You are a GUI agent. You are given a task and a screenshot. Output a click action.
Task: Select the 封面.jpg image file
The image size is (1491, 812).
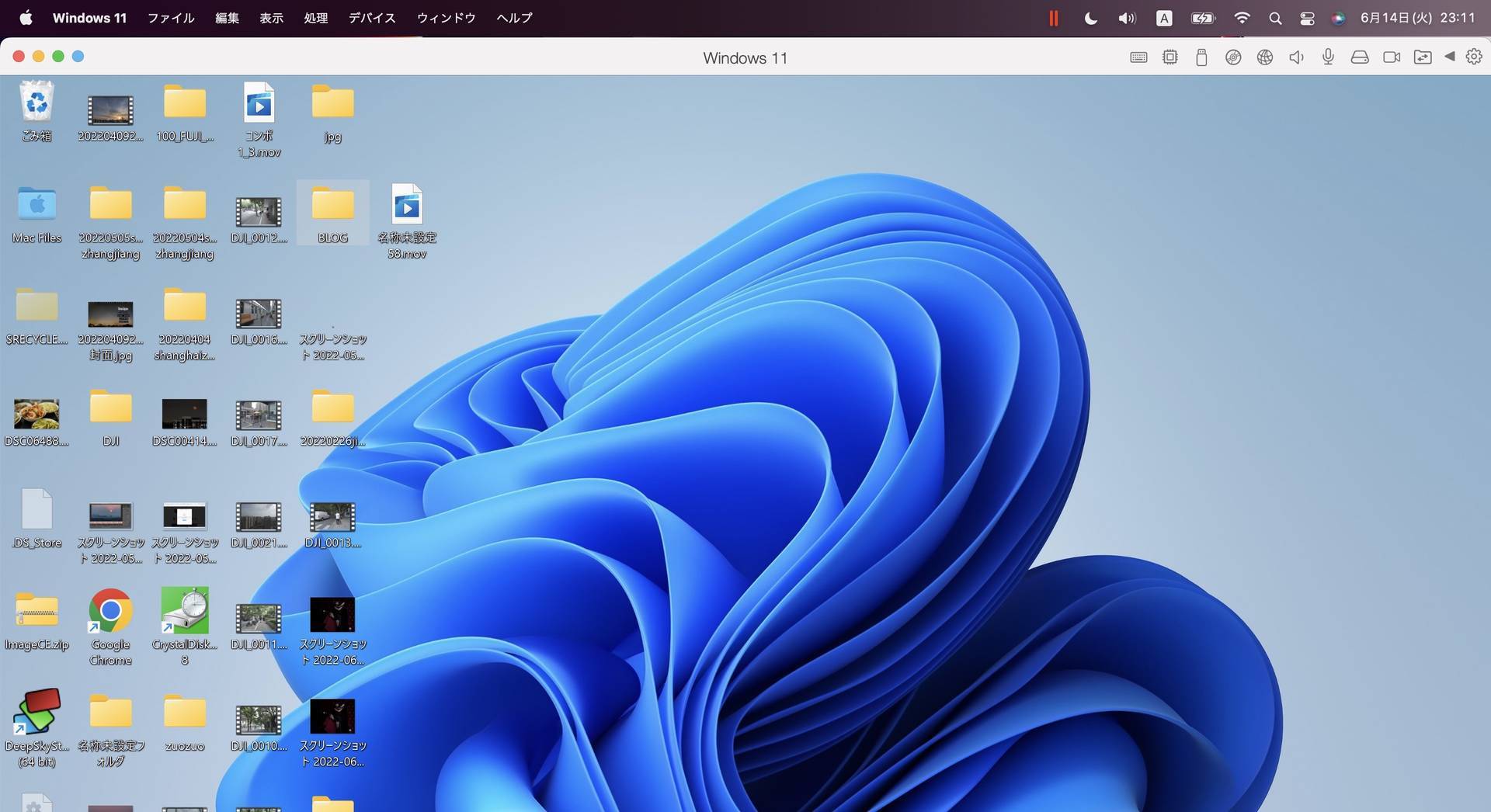click(x=110, y=331)
